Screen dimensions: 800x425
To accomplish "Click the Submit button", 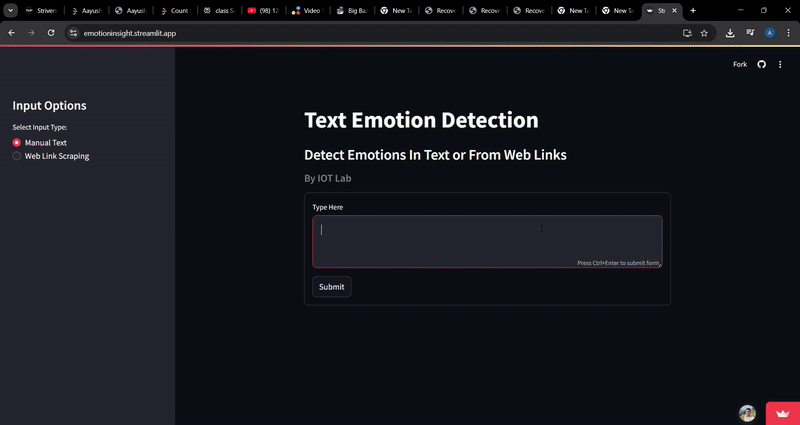I will (x=332, y=287).
